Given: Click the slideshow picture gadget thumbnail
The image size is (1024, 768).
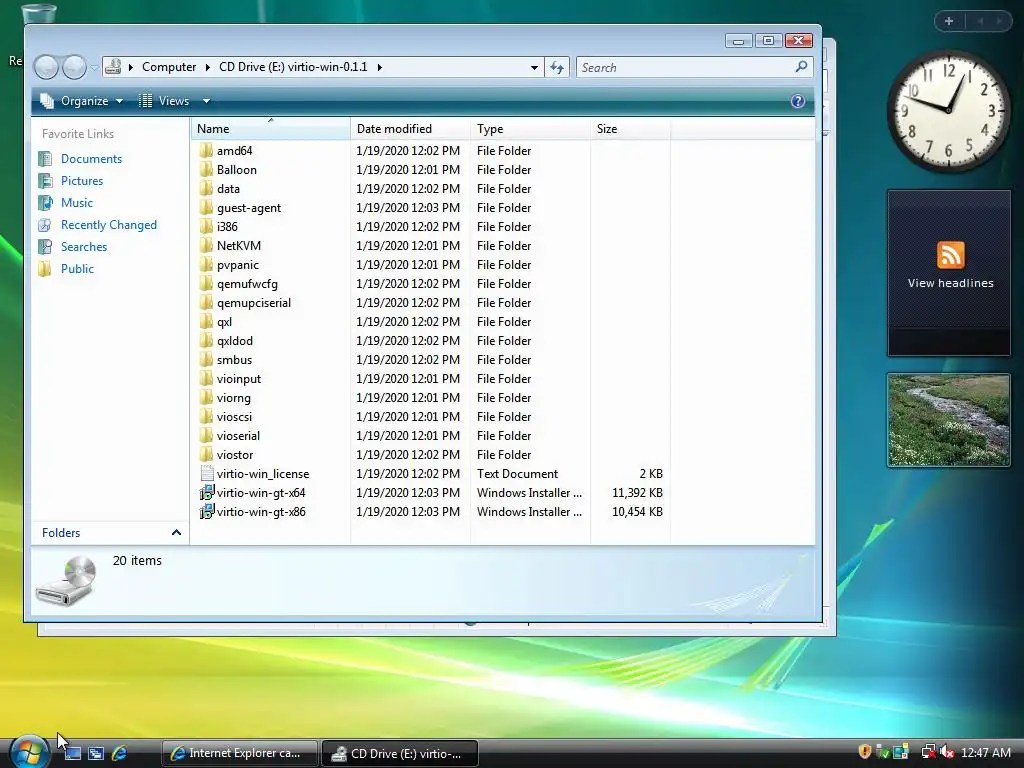Looking at the screenshot, I should (948, 420).
